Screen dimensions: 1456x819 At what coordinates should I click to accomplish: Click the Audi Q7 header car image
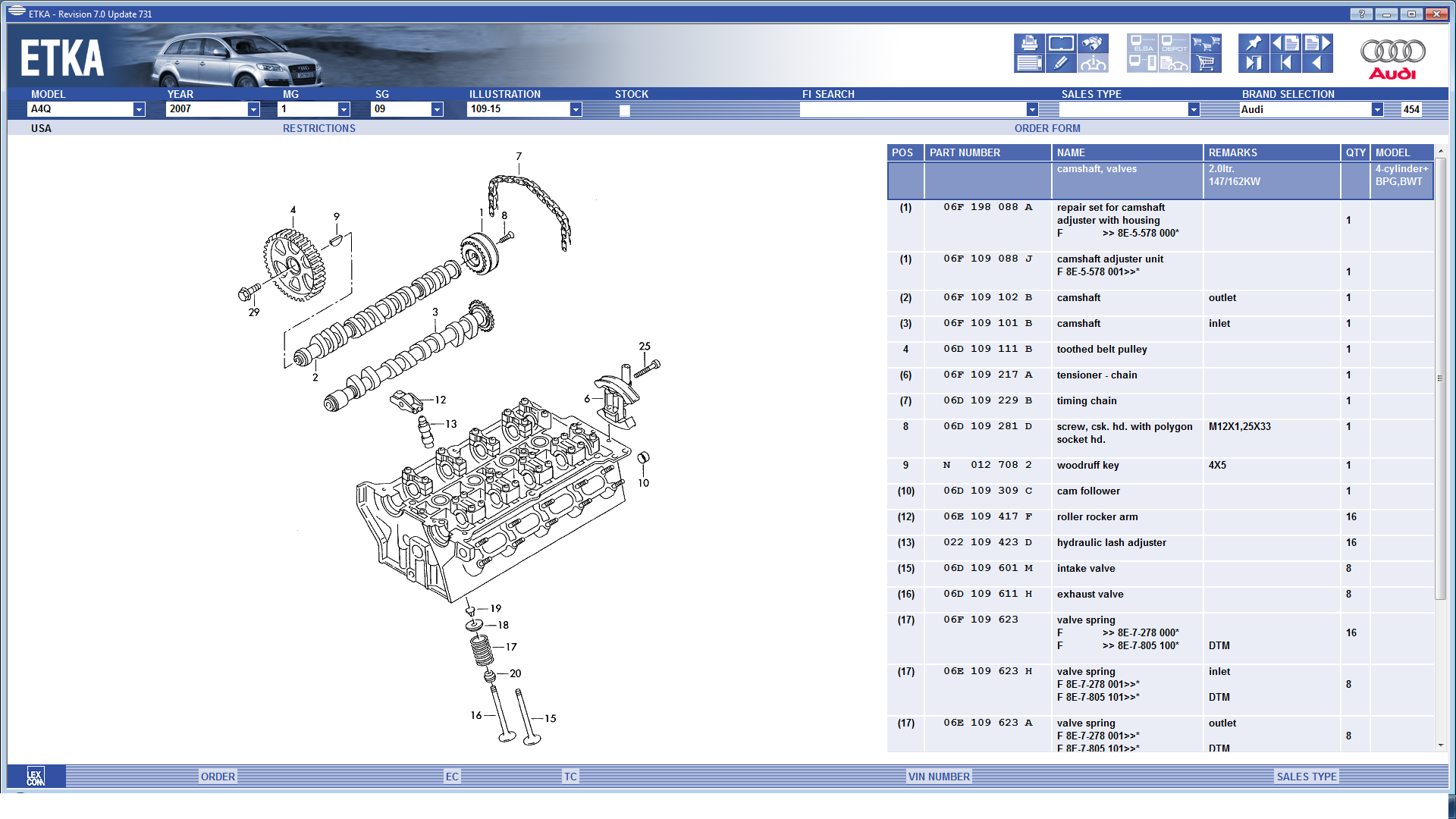pyautogui.click(x=237, y=61)
